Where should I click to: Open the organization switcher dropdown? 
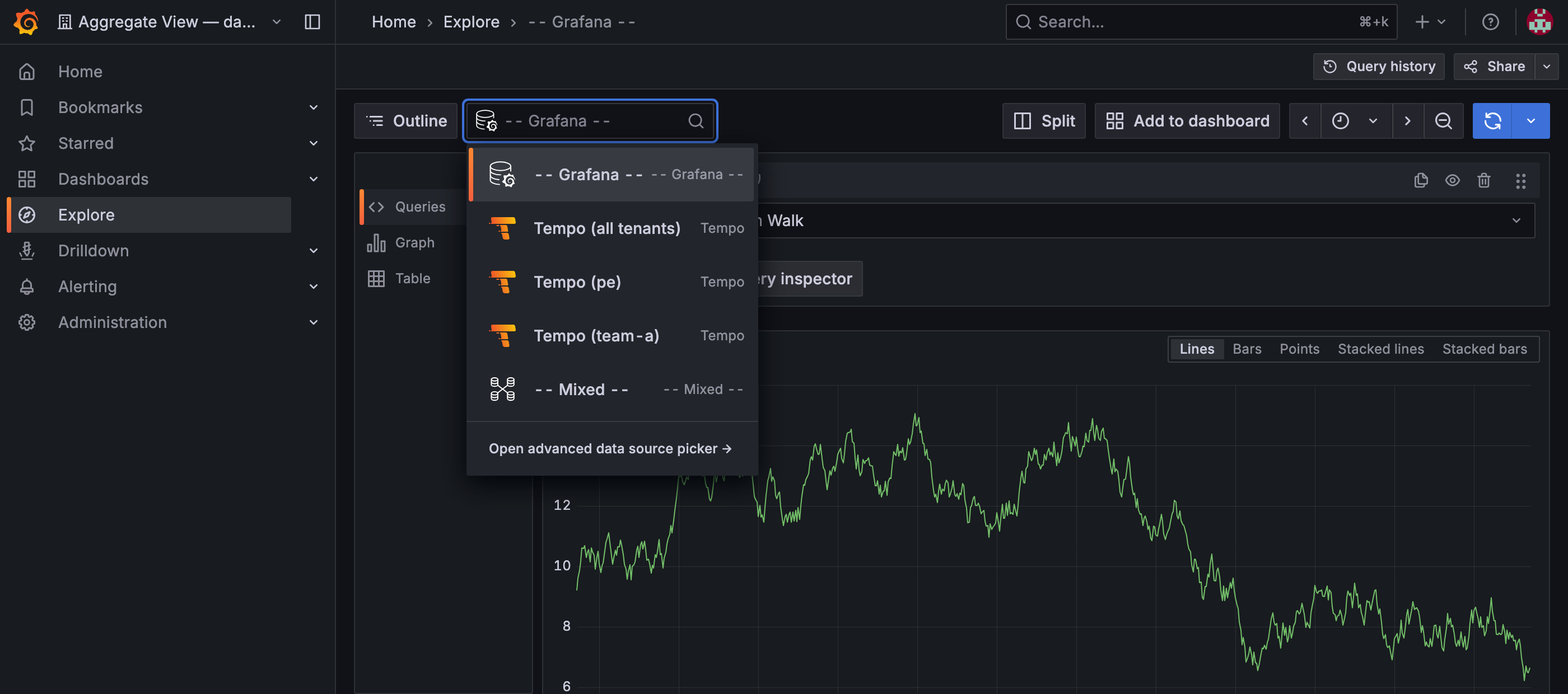[x=169, y=22]
